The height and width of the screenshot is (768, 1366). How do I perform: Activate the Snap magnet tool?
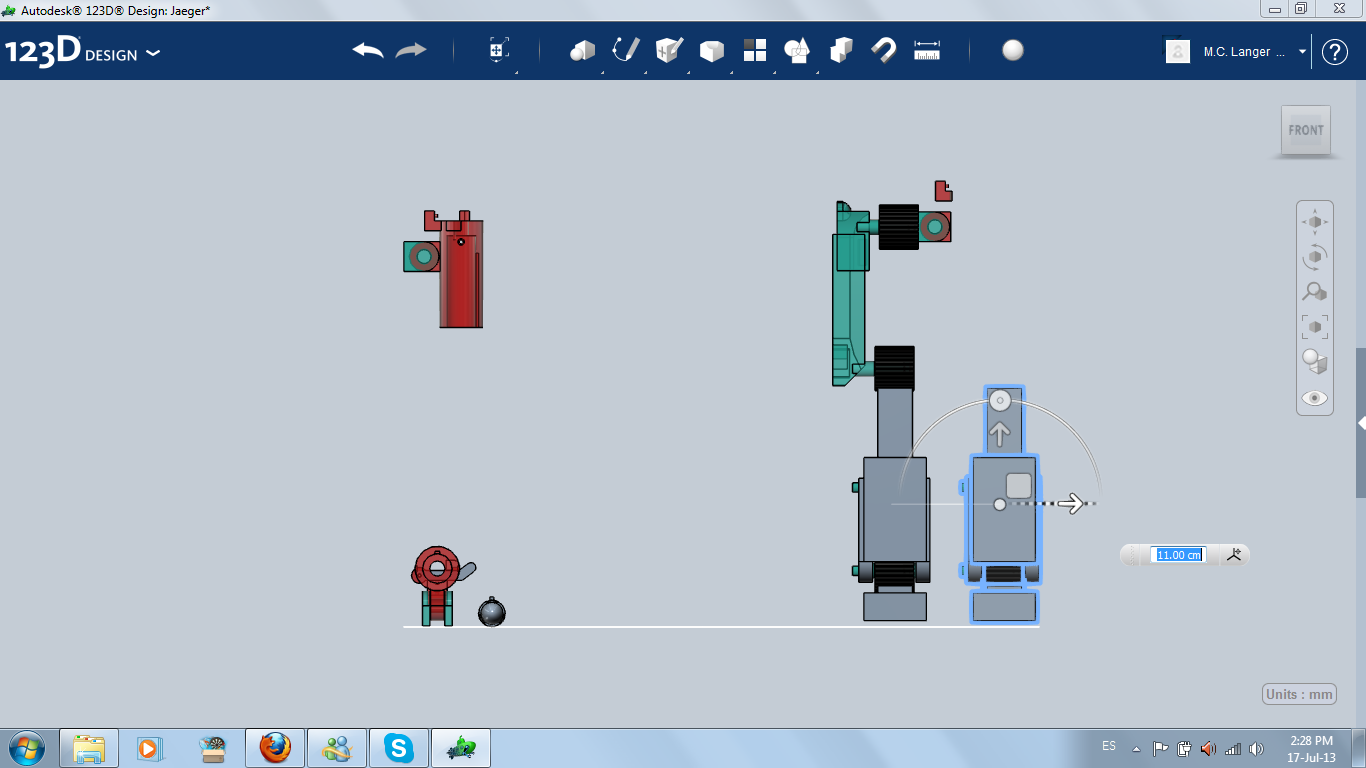pyautogui.click(x=884, y=51)
